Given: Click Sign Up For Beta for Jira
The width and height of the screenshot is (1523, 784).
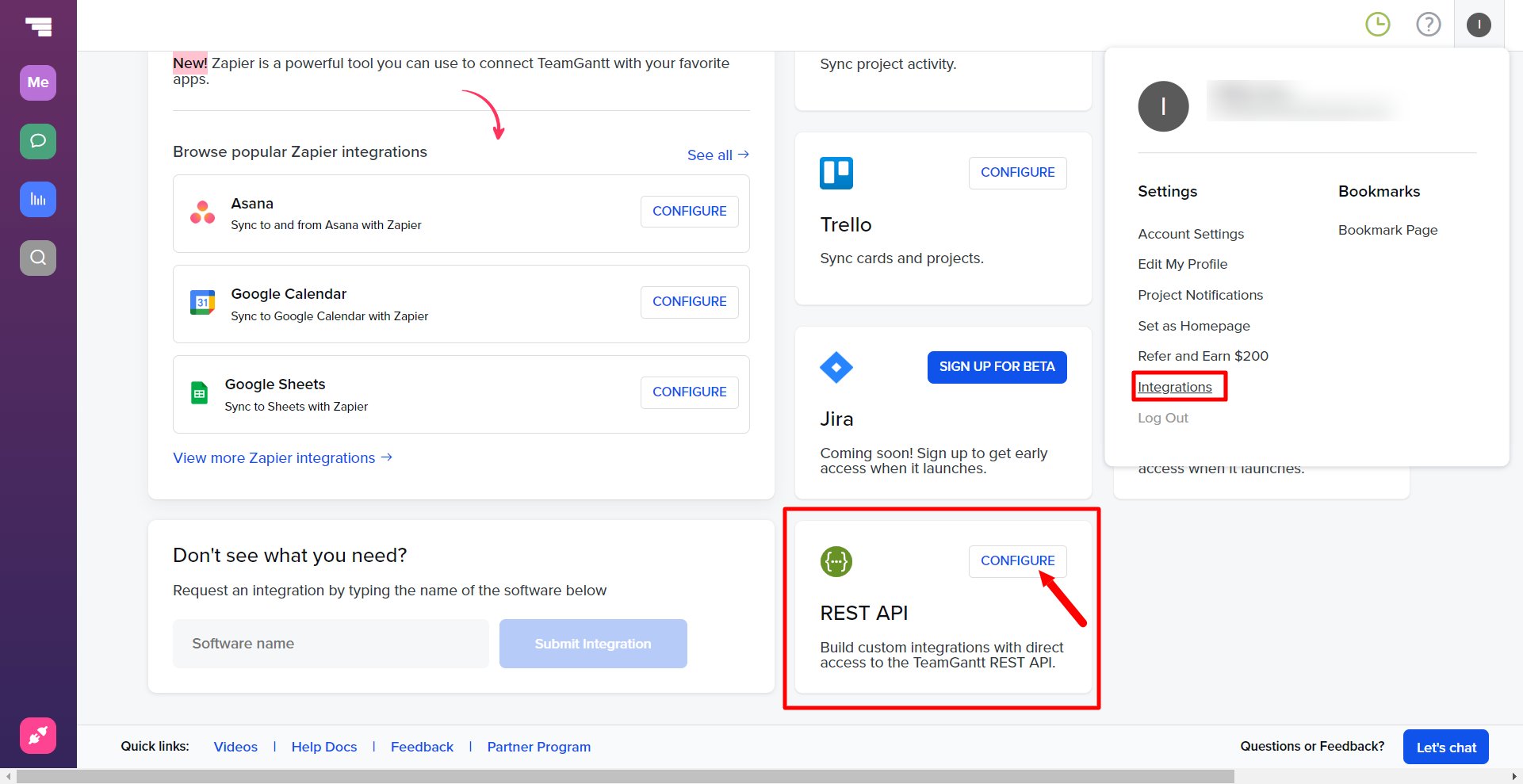Looking at the screenshot, I should (997, 367).
